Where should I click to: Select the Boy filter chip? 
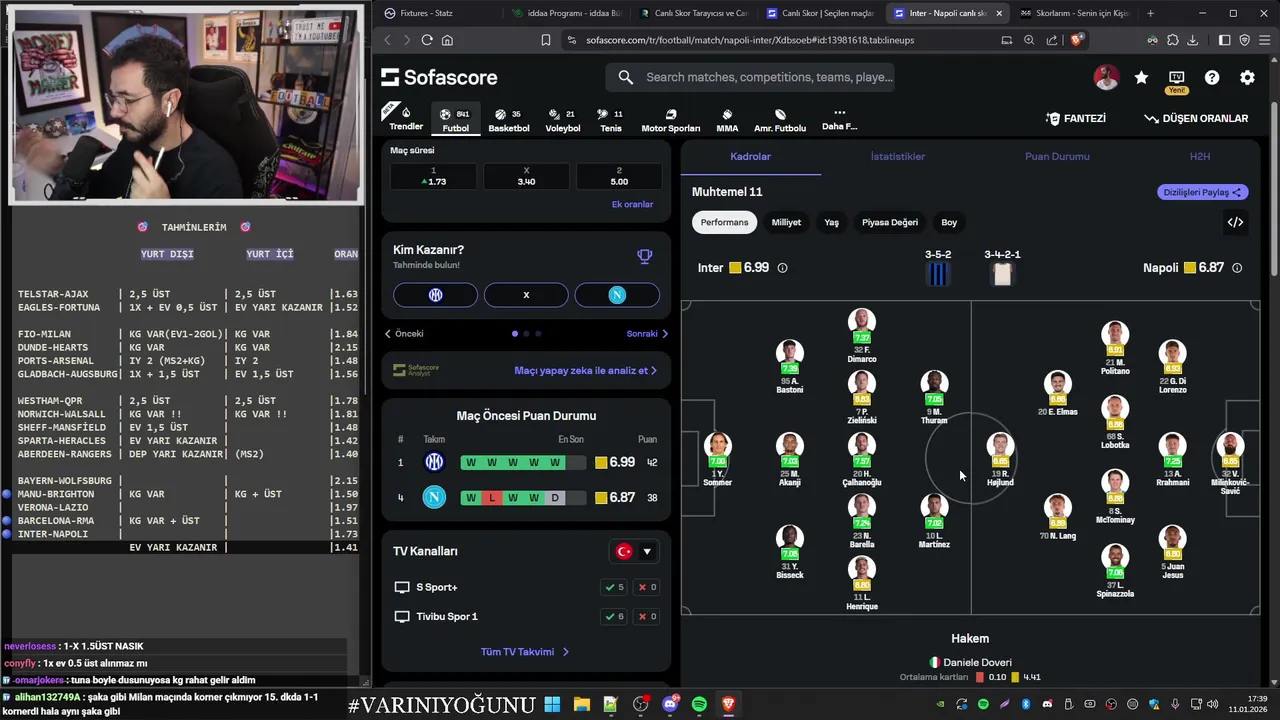pos(949,222)
